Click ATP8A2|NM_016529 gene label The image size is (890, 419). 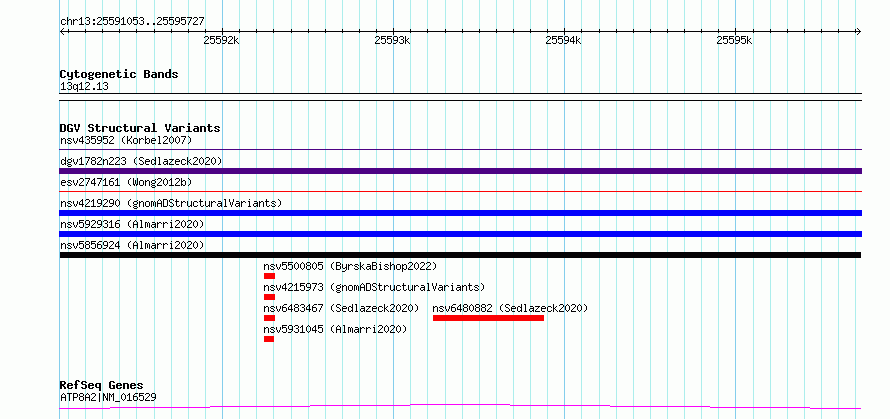pos(108,397)
